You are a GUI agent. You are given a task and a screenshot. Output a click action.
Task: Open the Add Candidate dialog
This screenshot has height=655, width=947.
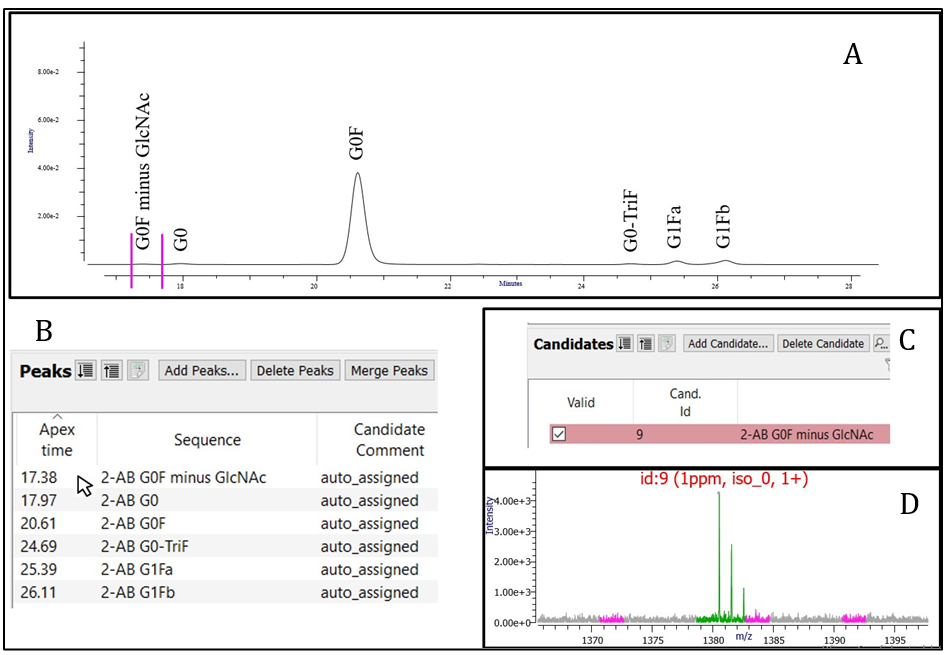point(728,344)
